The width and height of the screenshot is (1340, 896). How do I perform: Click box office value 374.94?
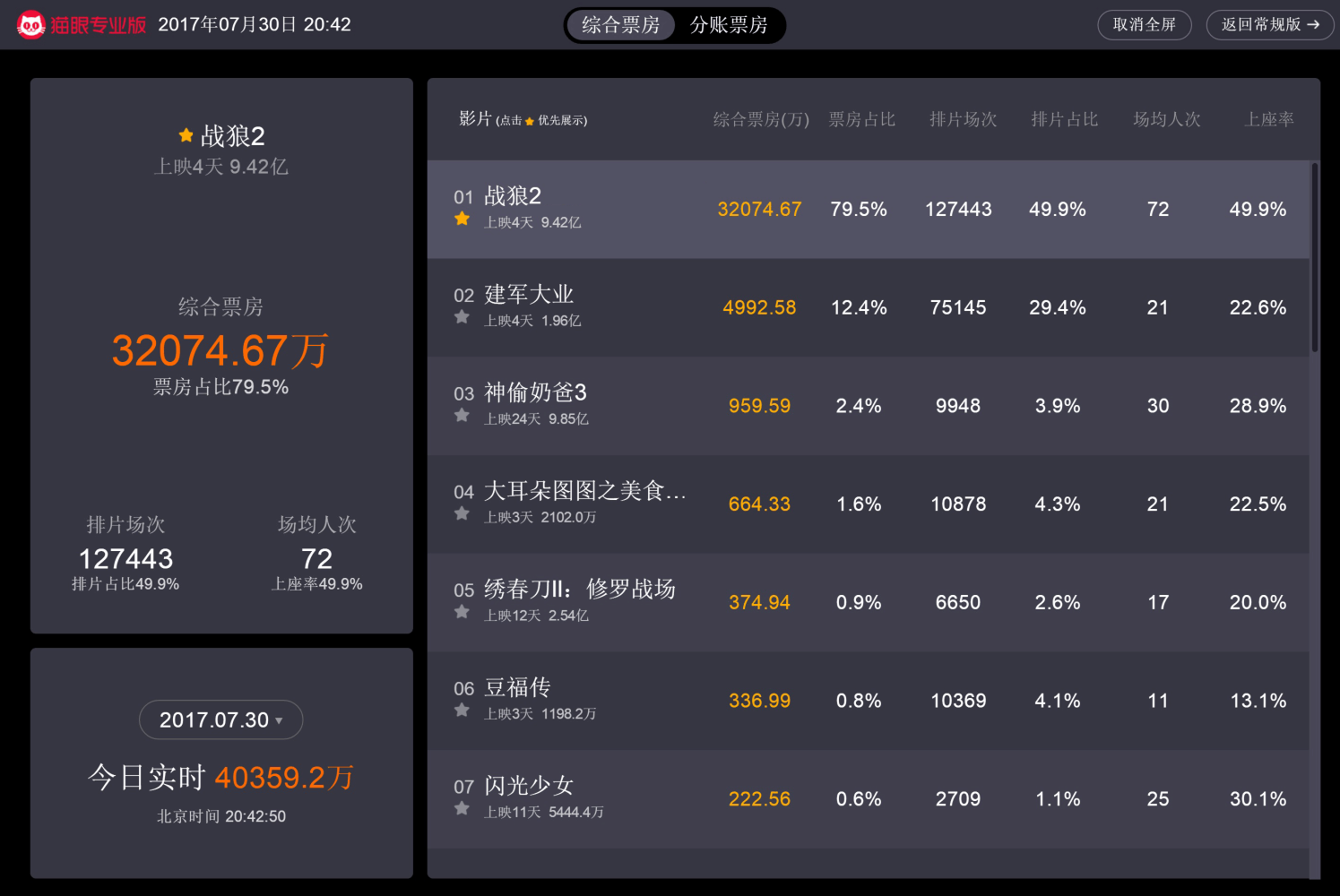(759, 603)
